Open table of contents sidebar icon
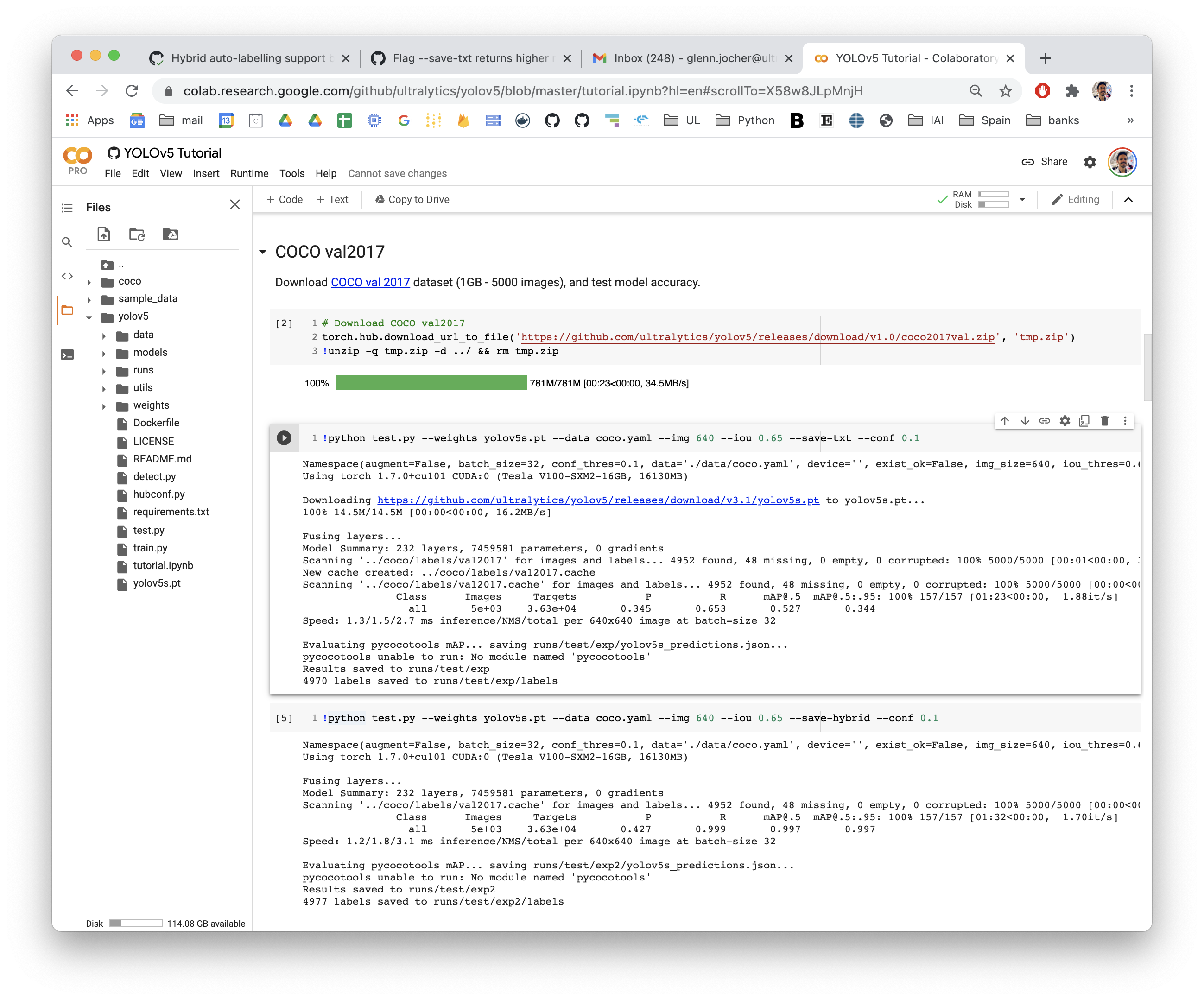 click(67, 208)
